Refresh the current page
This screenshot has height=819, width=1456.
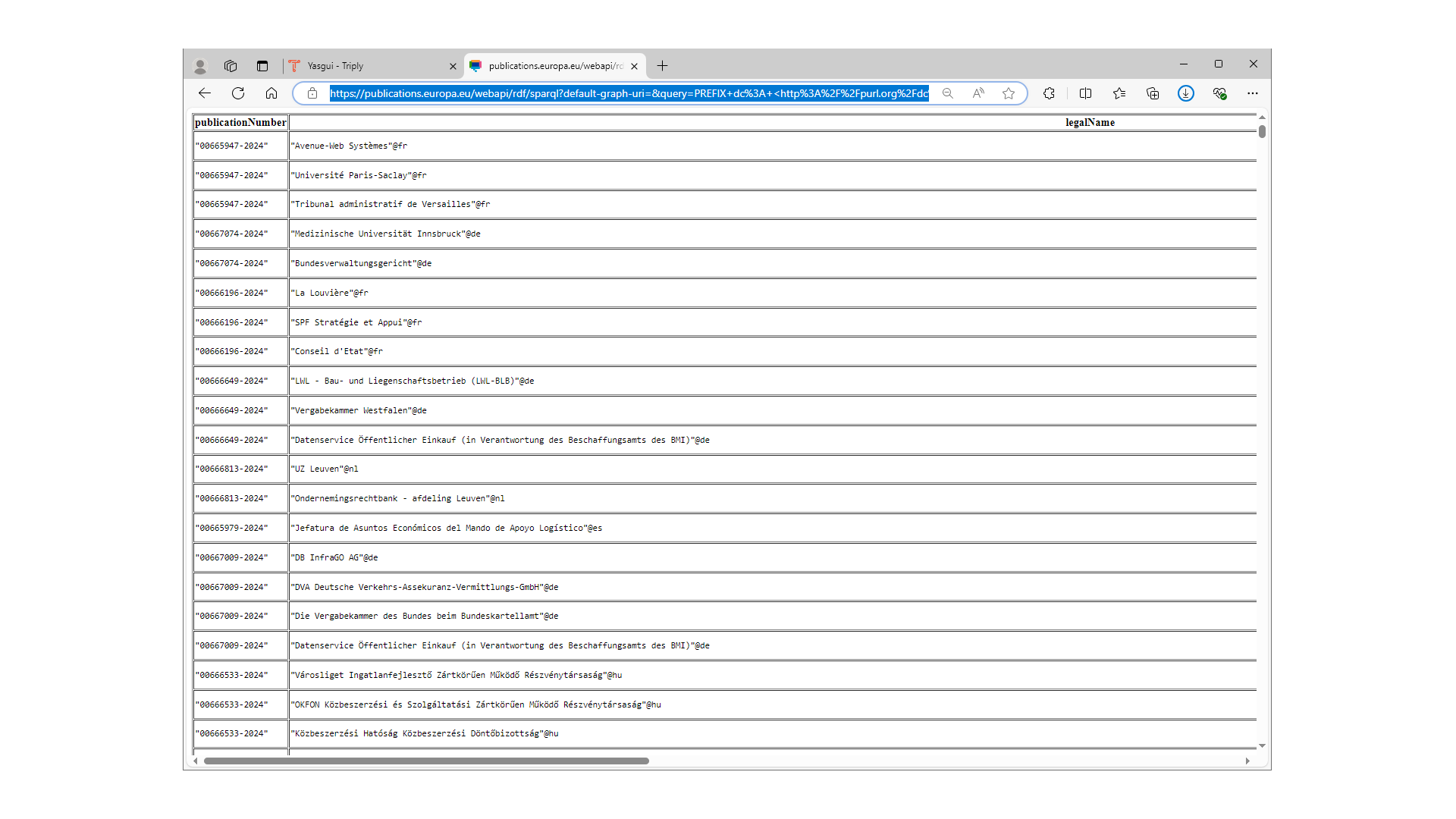237,93
